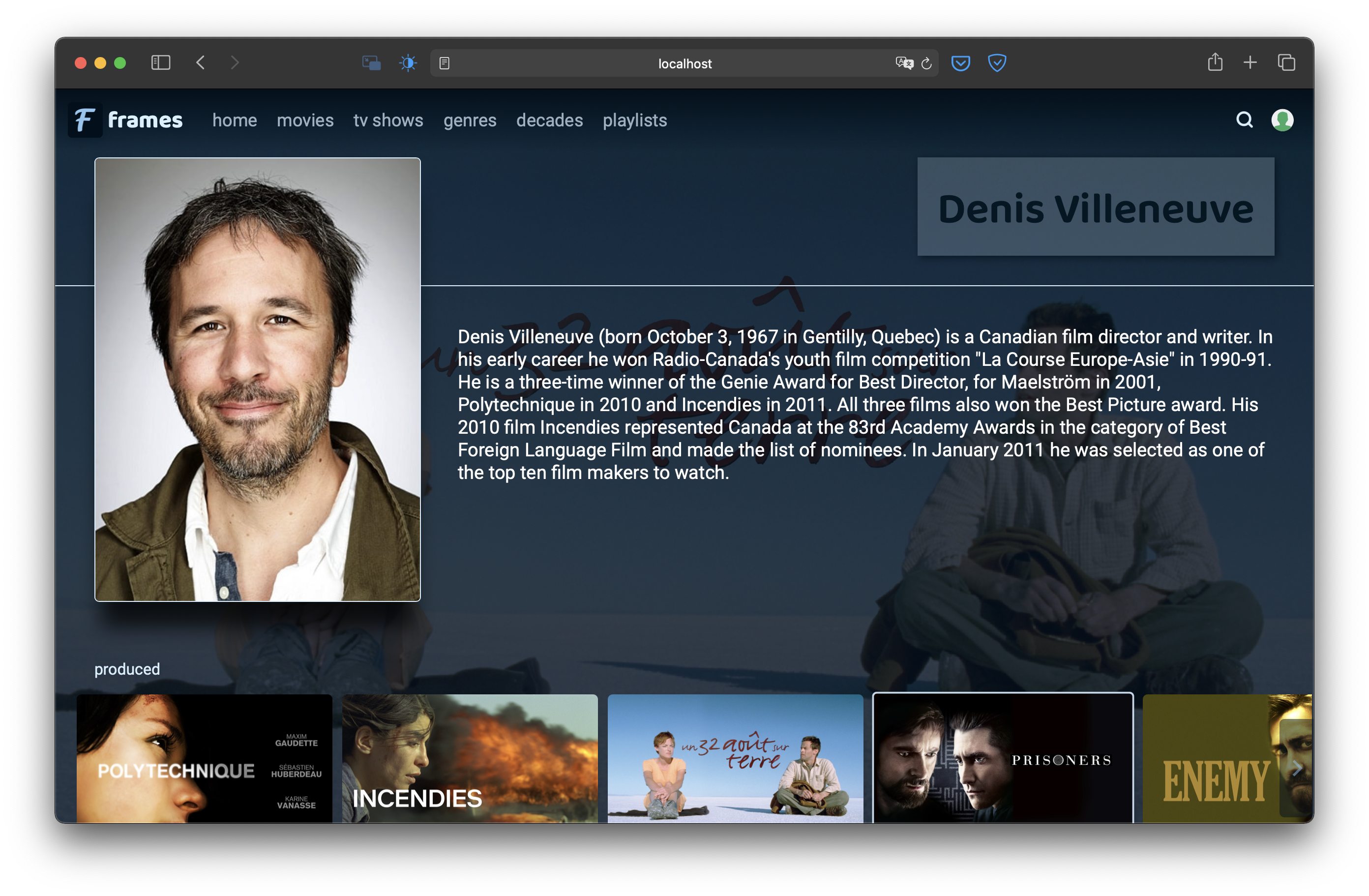Open the search magnifier icon
Screen dimensions: 1369x896
(1244, 119)
